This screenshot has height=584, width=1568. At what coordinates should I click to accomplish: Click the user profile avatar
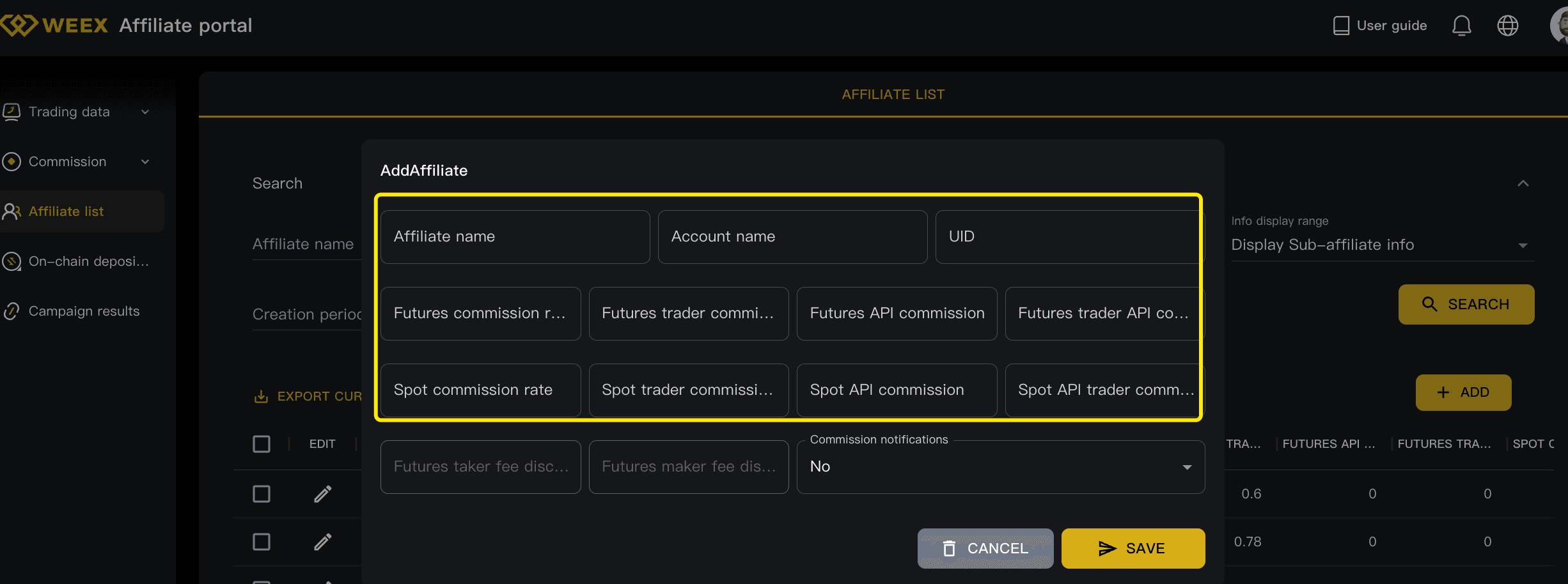click(1559, 26)
